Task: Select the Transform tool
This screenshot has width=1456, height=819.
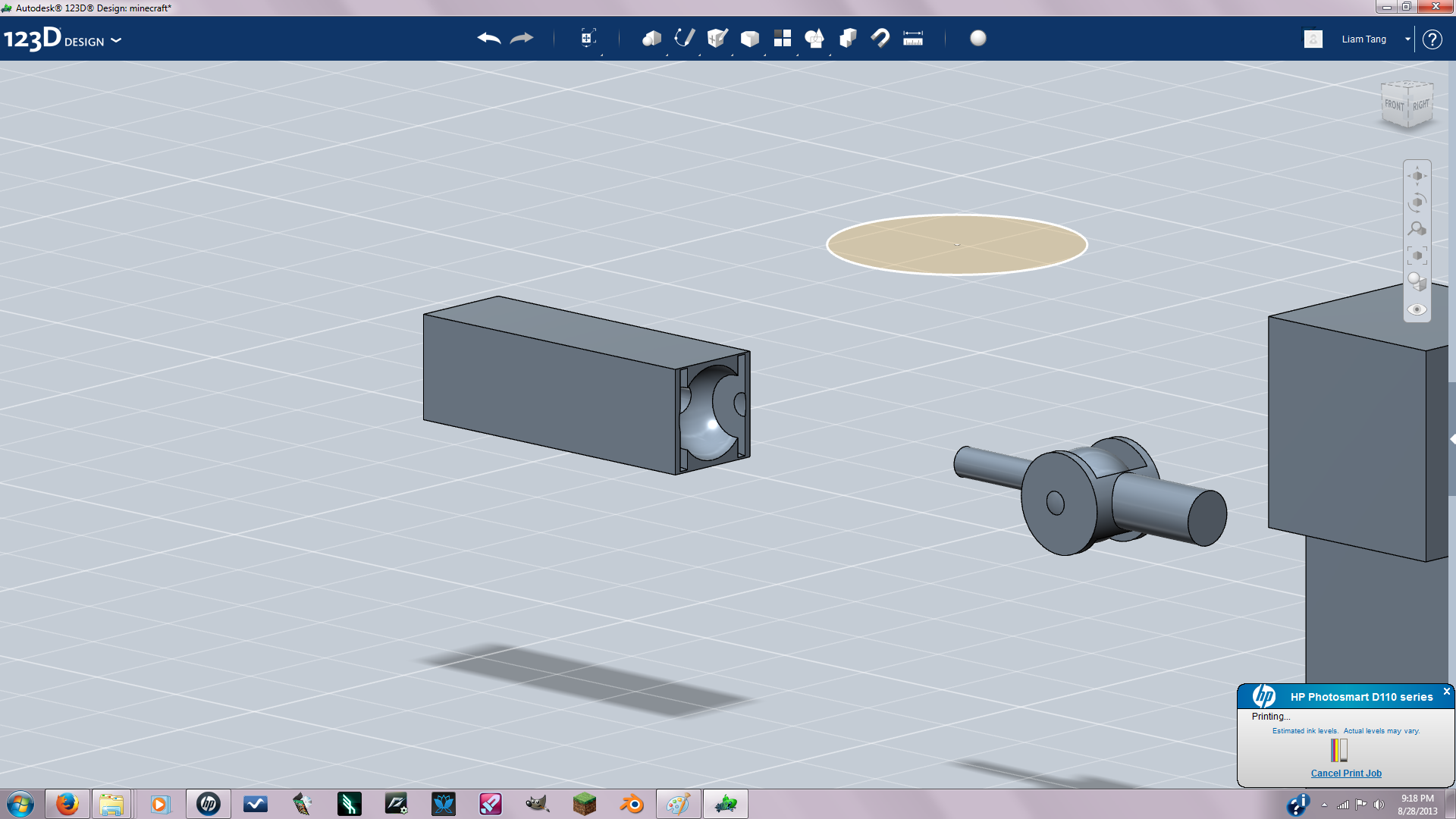Action: (588, 38)
